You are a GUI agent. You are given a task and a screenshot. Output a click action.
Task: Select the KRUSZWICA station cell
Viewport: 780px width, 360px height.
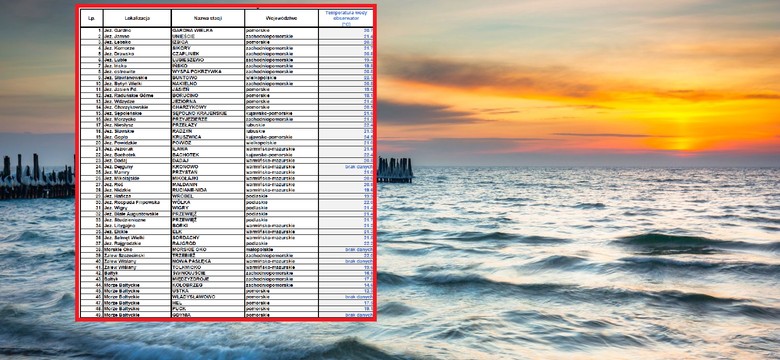click(208, 137)
